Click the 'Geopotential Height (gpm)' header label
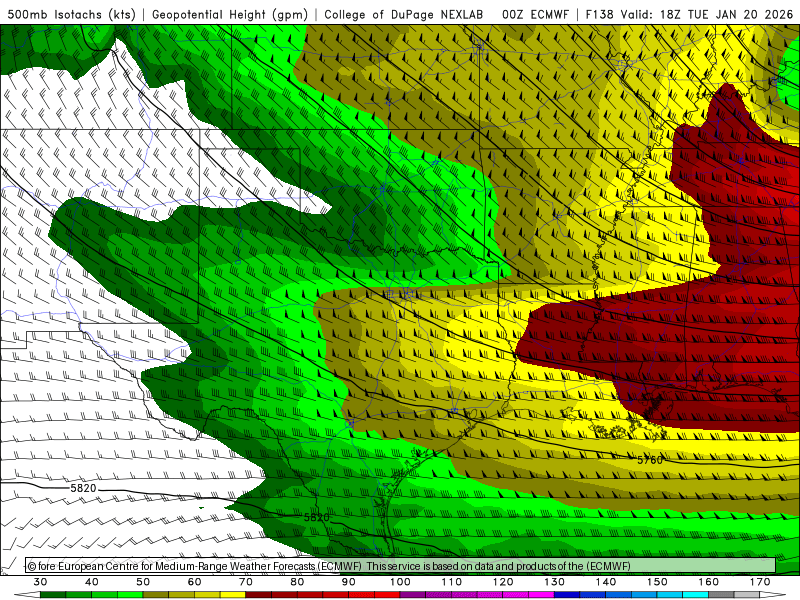Image resolution: width=800 pixels, height=600 pixels. pyautogui.click(x=230, y=14)
